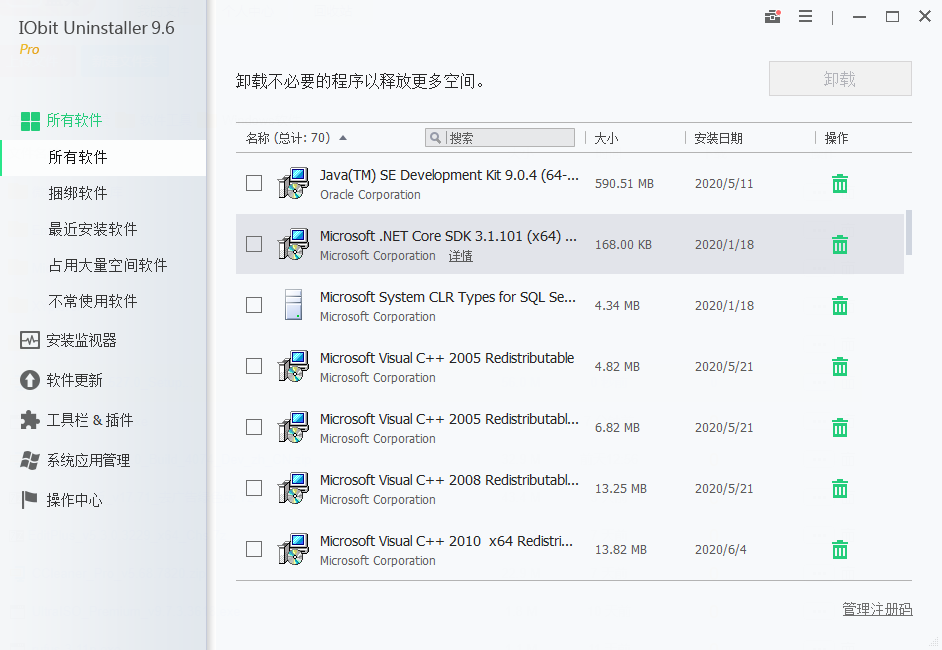This screenshot has width=942, height=650.
Task: Click the 系统应用管理 Windows flag icon
Action: pyautogui.click(x=29, y=460)
